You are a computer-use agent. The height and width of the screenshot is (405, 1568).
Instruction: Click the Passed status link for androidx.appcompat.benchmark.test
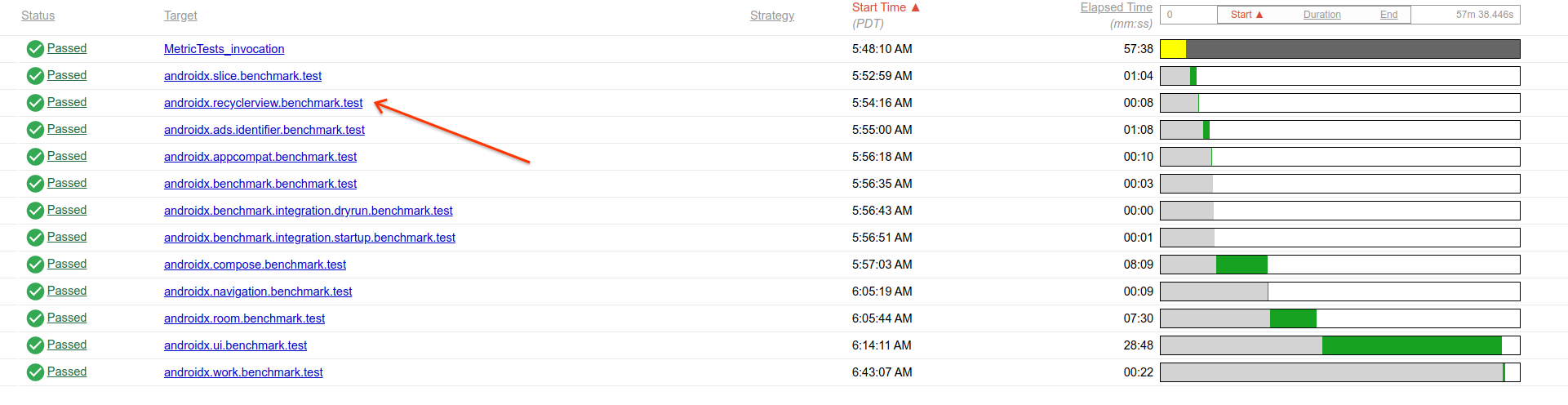coord(67,156)
